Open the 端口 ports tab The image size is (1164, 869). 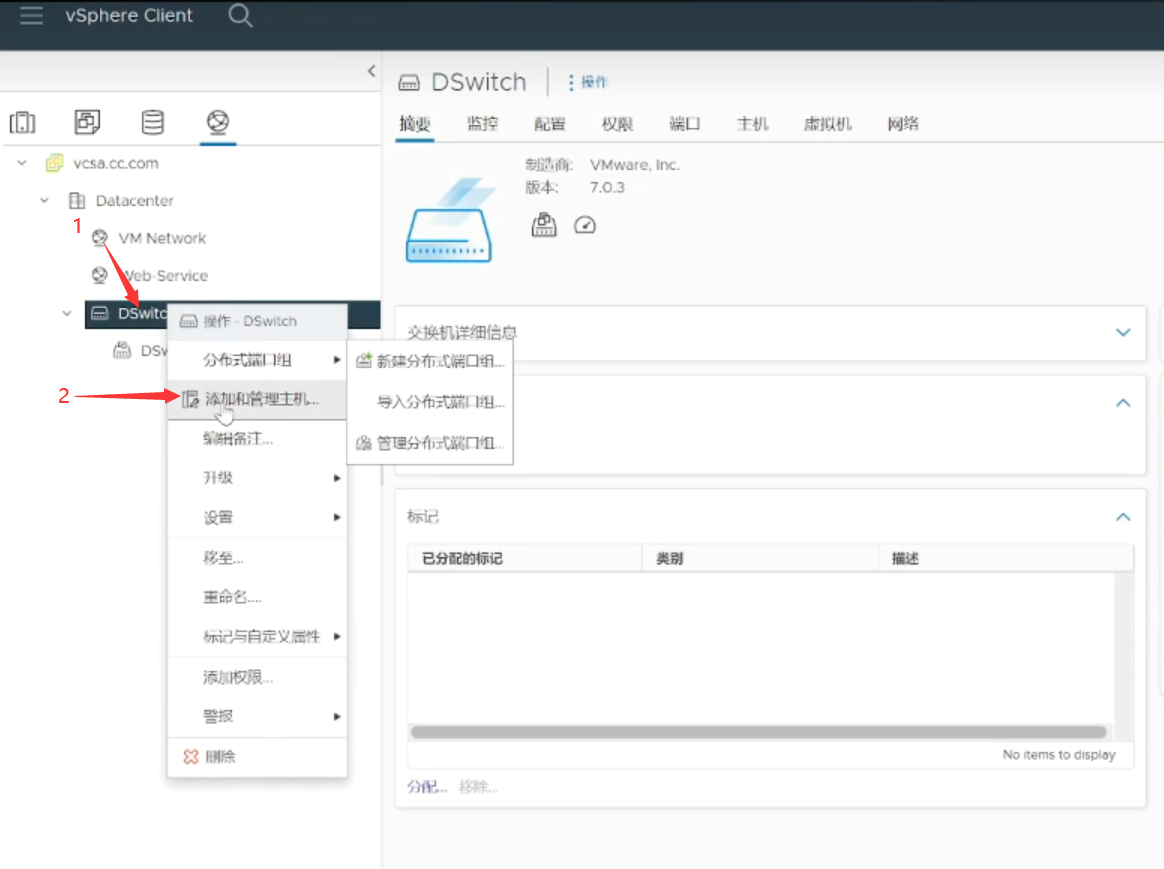pos(684,124)
